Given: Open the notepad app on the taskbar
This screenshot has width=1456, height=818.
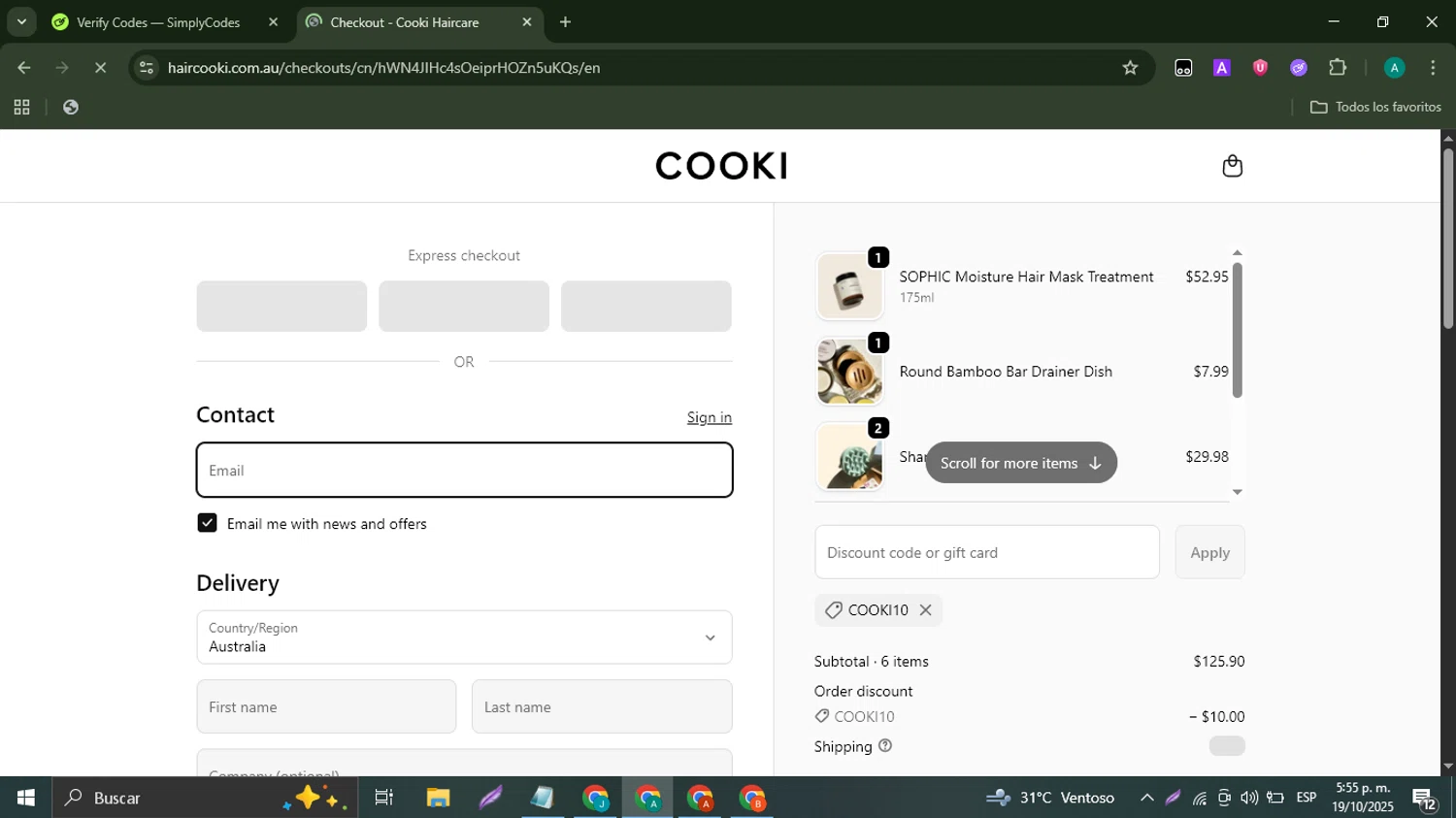Looking at the screenshot, I should click(x=543, y=798).
